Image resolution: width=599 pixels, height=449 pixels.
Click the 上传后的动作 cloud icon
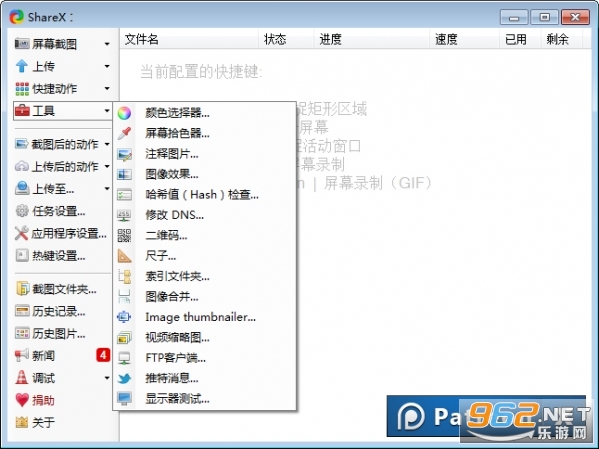coord(22,166)
